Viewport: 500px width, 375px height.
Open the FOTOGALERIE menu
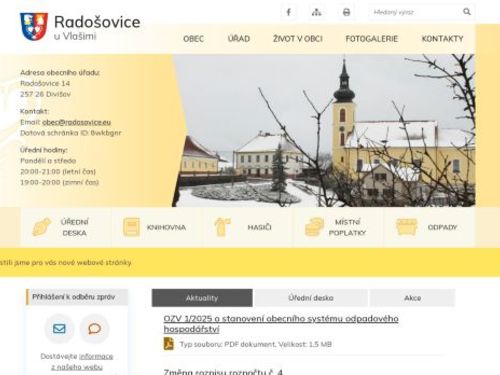372,39
